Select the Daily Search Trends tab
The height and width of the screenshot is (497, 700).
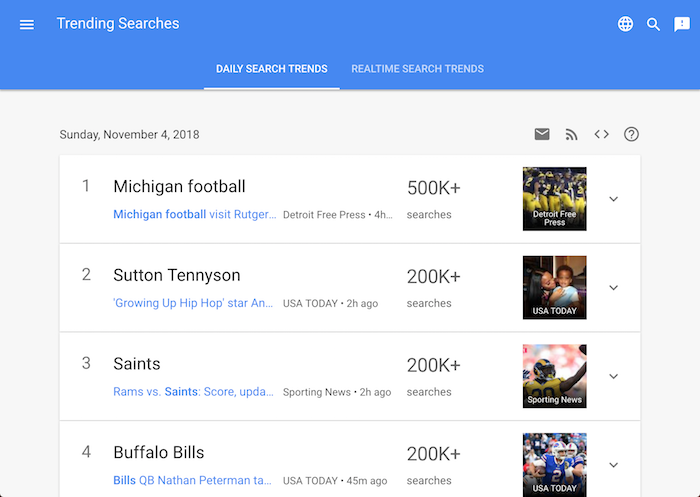click(x=271, y=69)
